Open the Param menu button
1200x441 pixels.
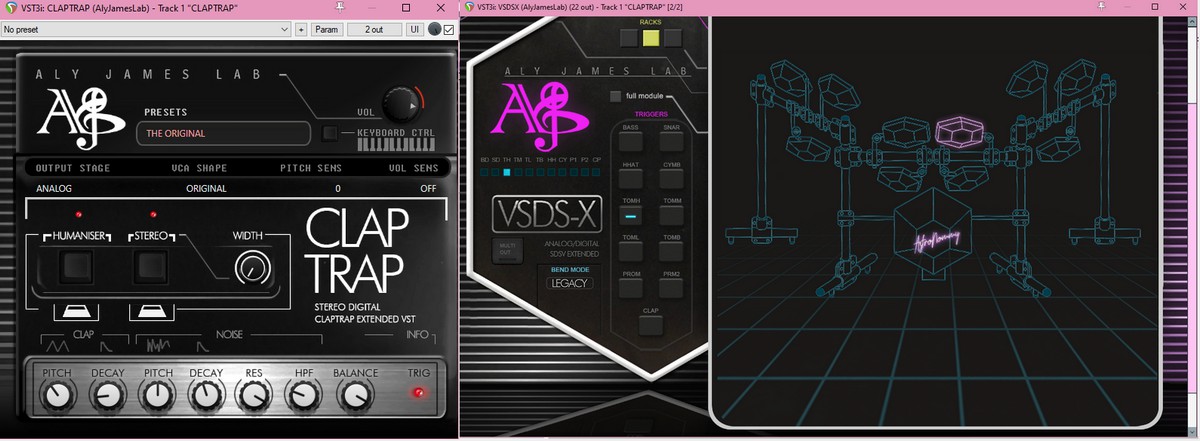tap(327, 30)
